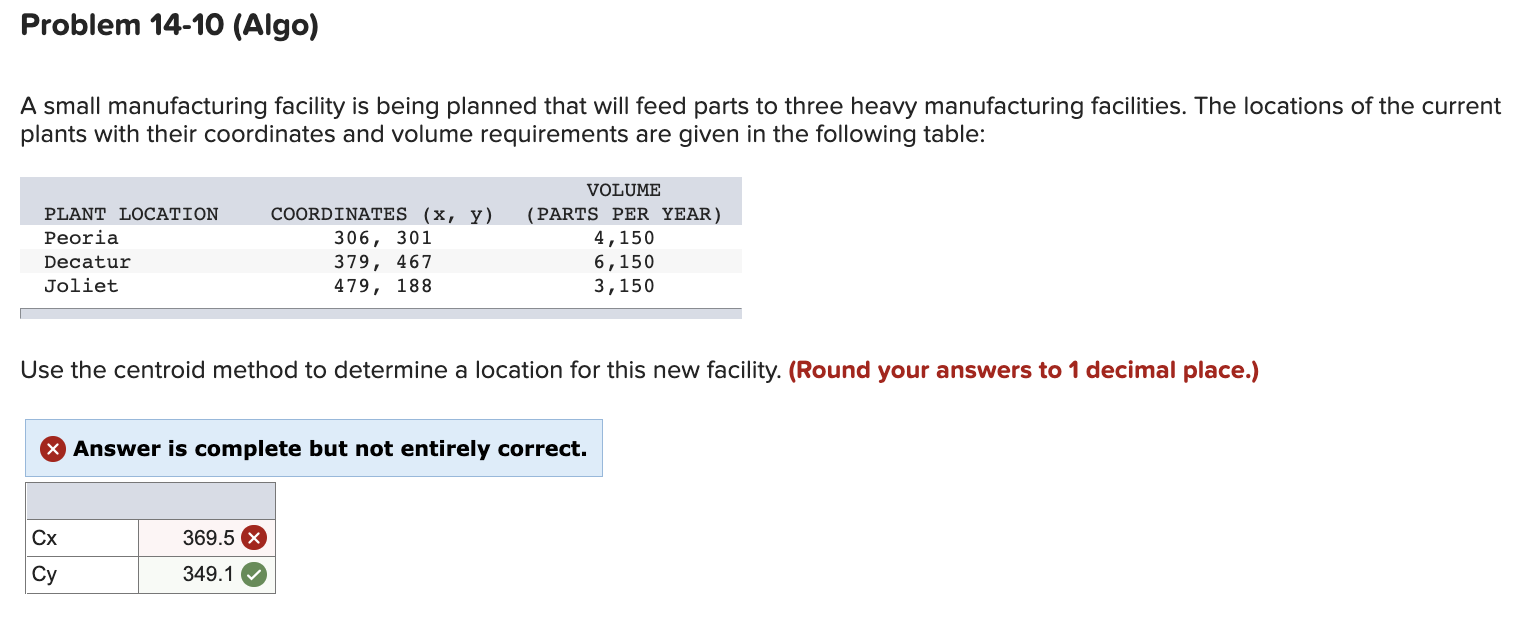Click the green checkmark beside 349.1
Screen dimensions: 1540x620
255,574
